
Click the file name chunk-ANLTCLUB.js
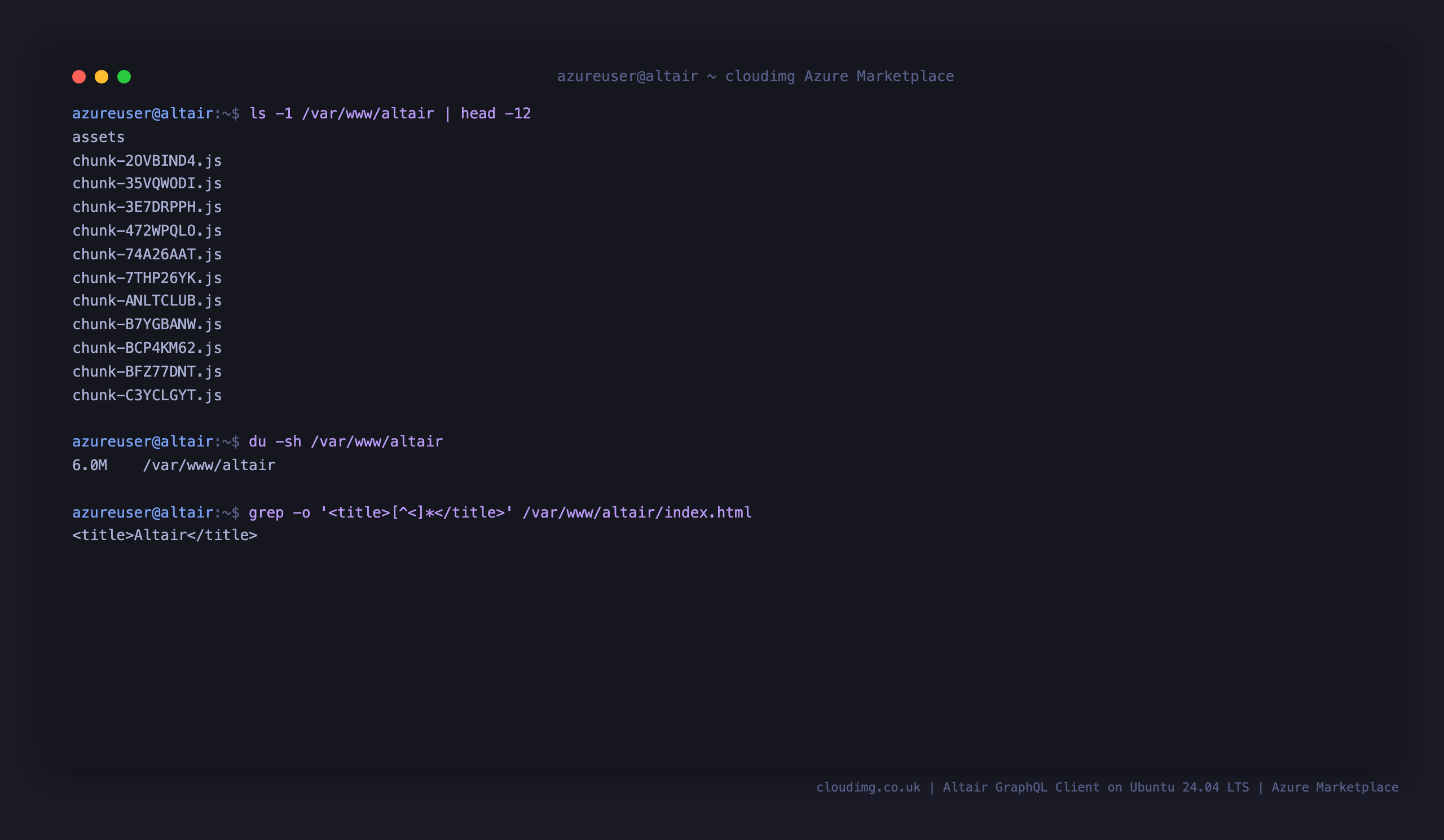147,301
